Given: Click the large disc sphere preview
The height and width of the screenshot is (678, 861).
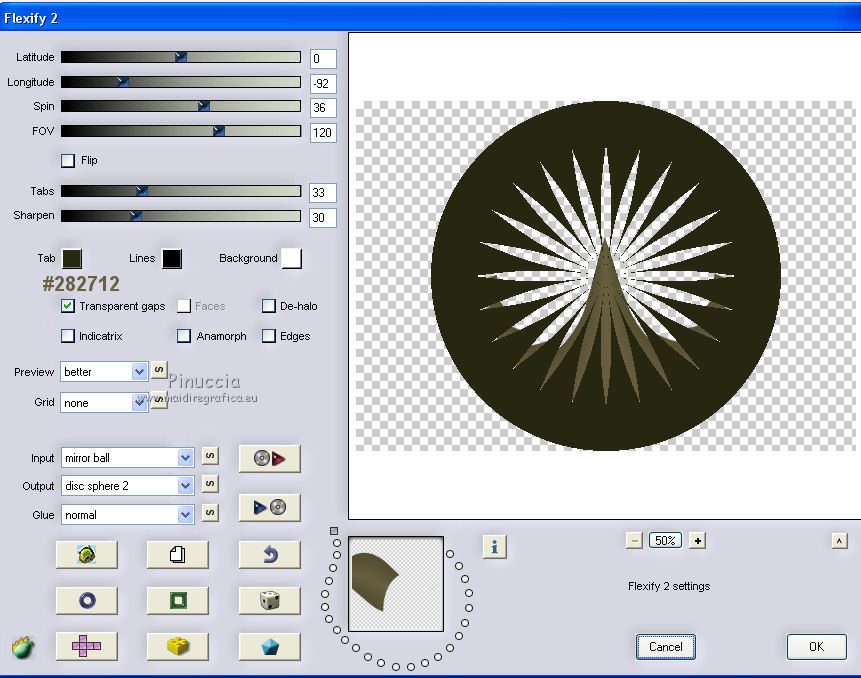Looking at the screenshot, I should 605,276.
